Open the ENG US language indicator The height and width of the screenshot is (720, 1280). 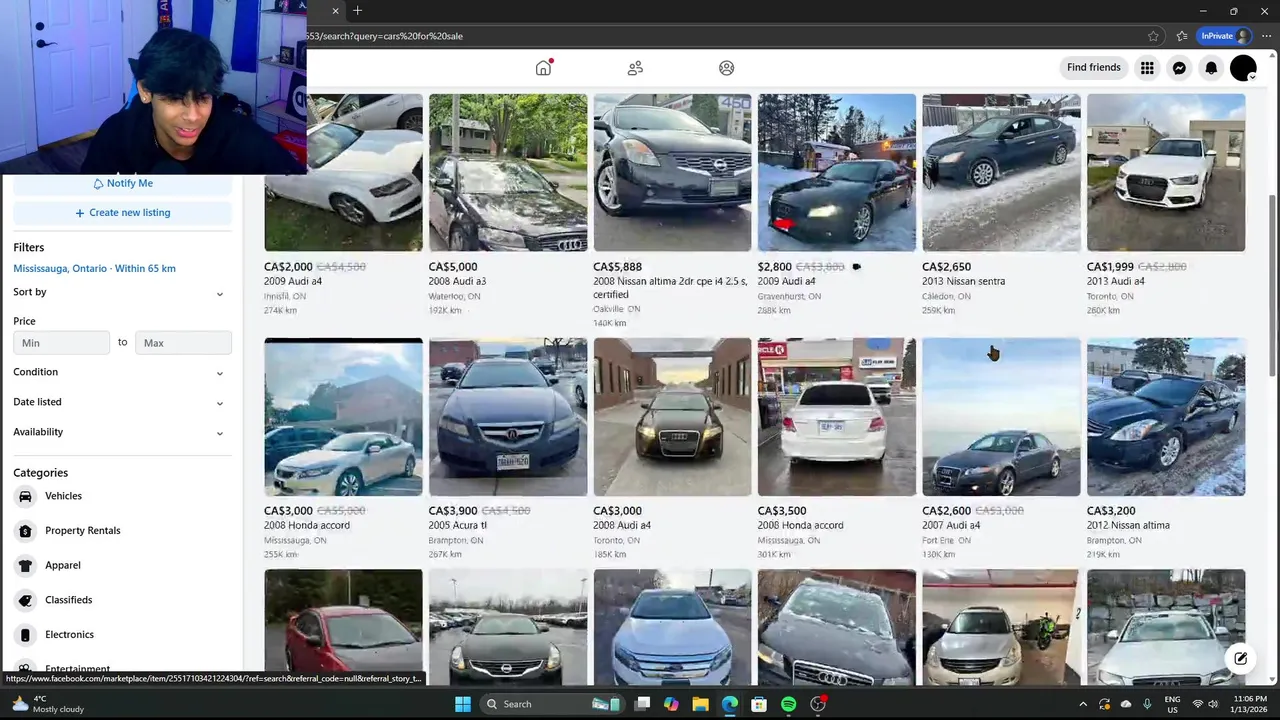[x=1172, y=704]
